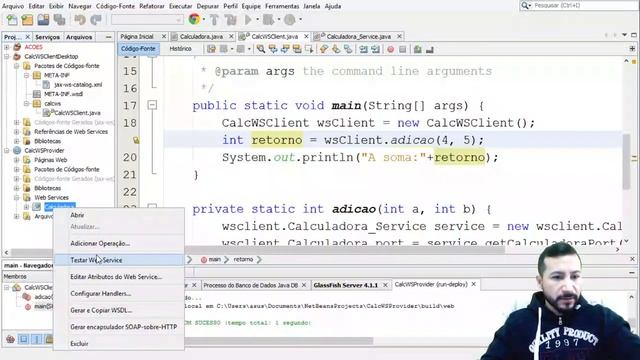Click the Clean and Build icon
Image resolution: width=640 pixels, height=360 pixels.
231,20
